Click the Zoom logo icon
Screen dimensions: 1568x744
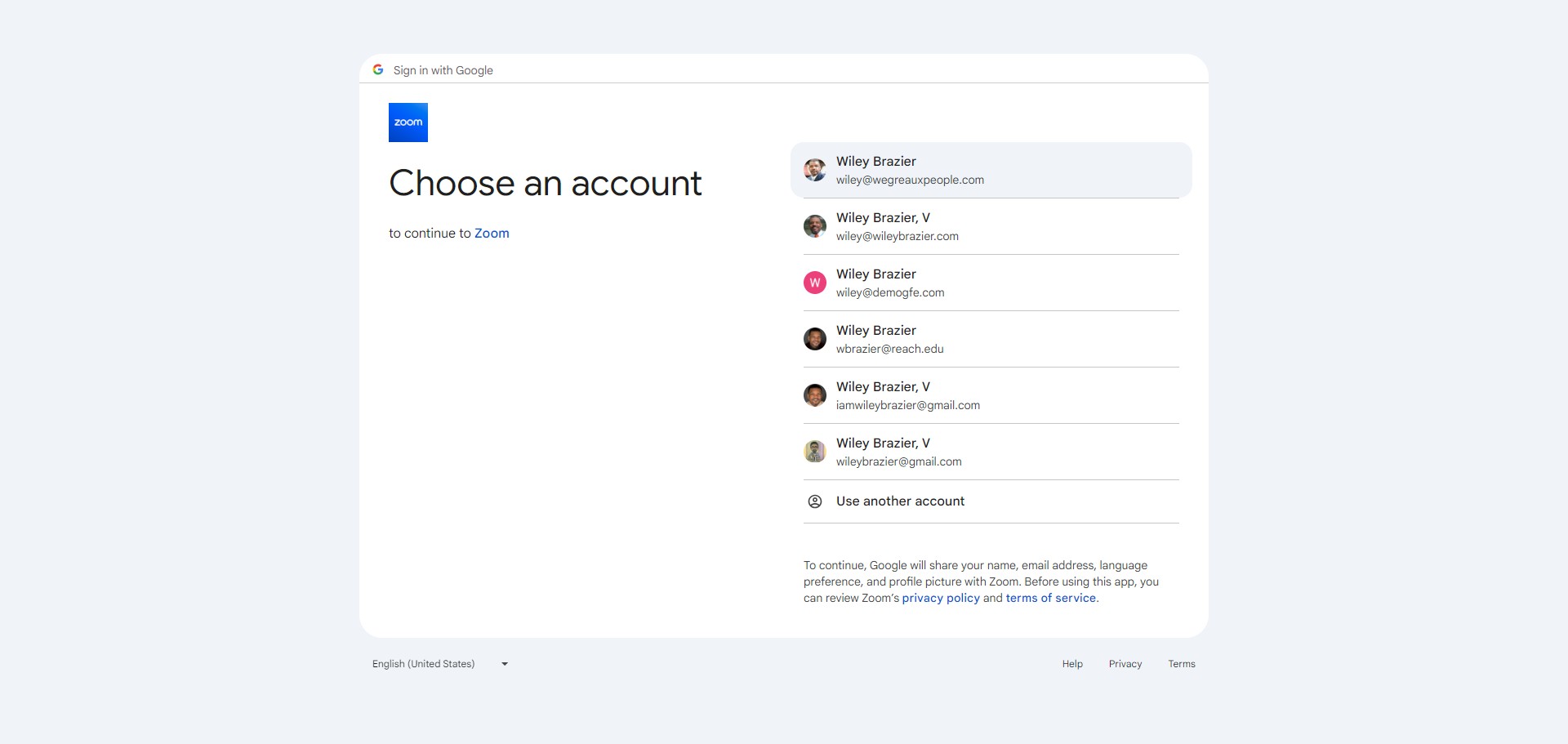[x=408, y=123]
